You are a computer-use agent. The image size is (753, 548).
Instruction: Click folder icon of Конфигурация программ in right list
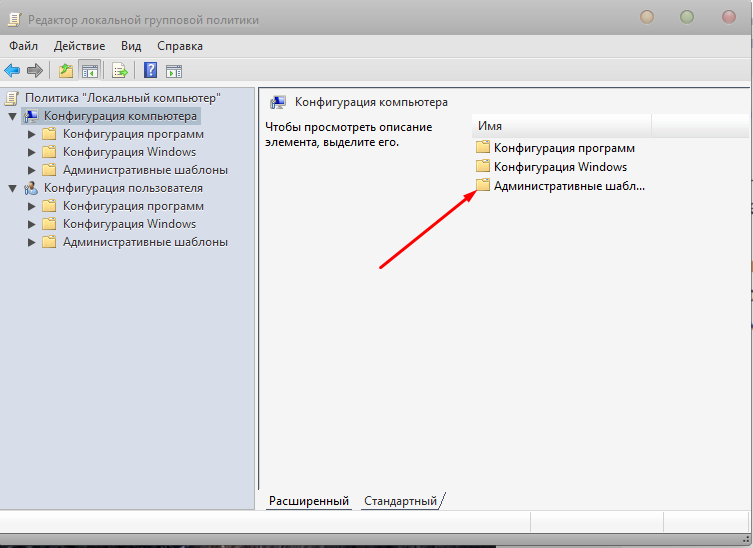point(483,147)
